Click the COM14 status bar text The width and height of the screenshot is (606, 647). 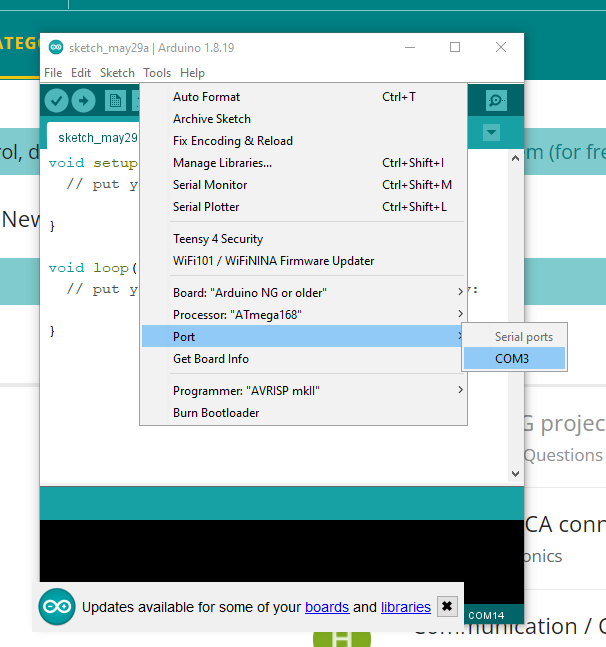[486, 616]
